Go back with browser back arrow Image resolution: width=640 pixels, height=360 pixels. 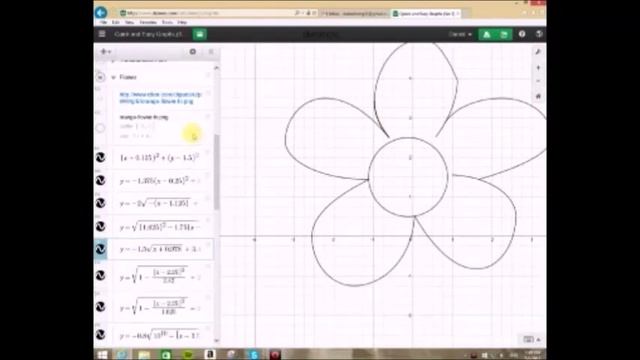pyautogui.click(x=101, y=13)
